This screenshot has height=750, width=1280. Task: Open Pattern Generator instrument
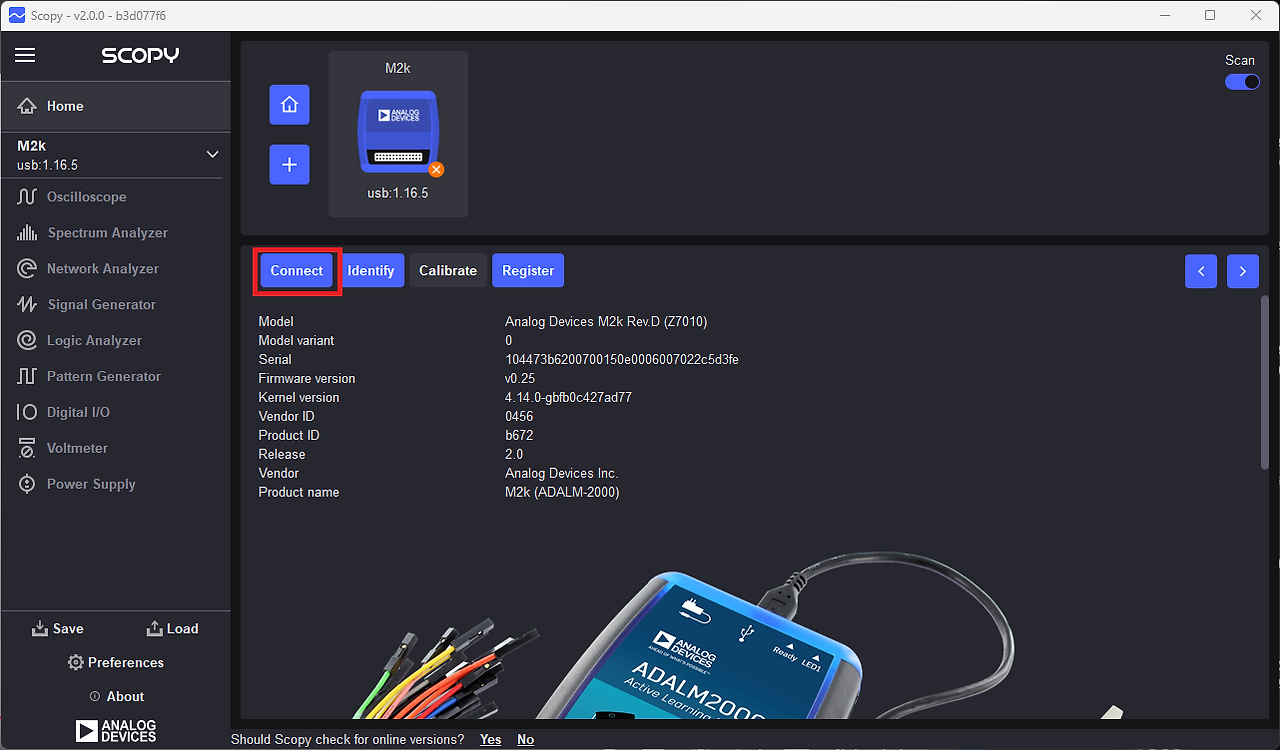pyautogui.click(x=116, y=377)
